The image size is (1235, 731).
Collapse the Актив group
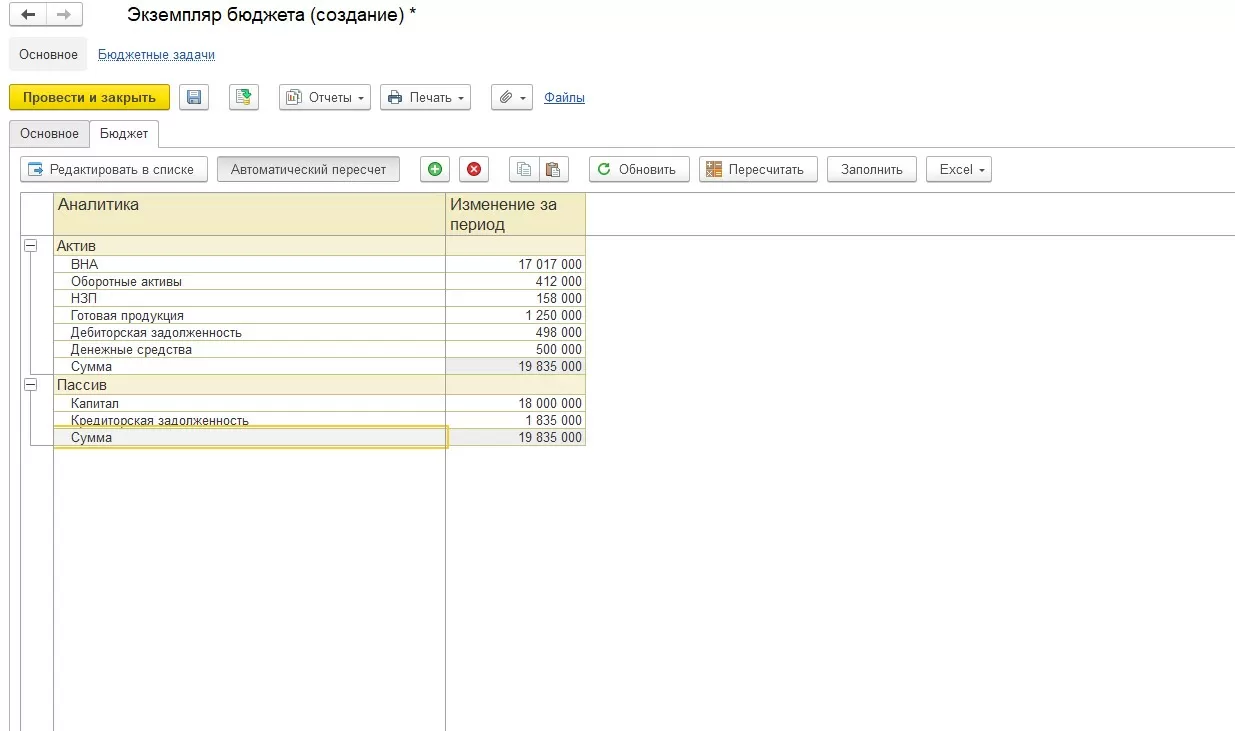(x=30, y=245)
